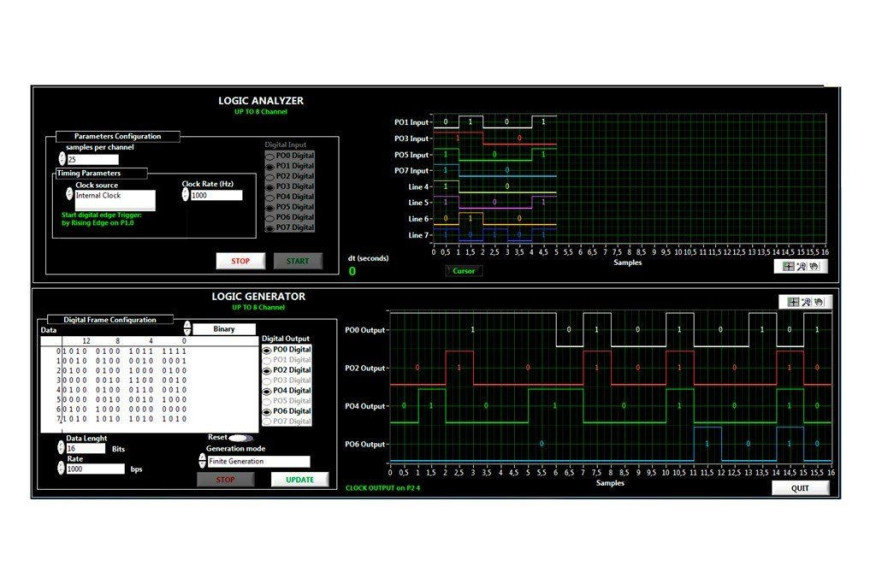Select the pan hand tool on Logic Analyzer graph

(814, 265)
